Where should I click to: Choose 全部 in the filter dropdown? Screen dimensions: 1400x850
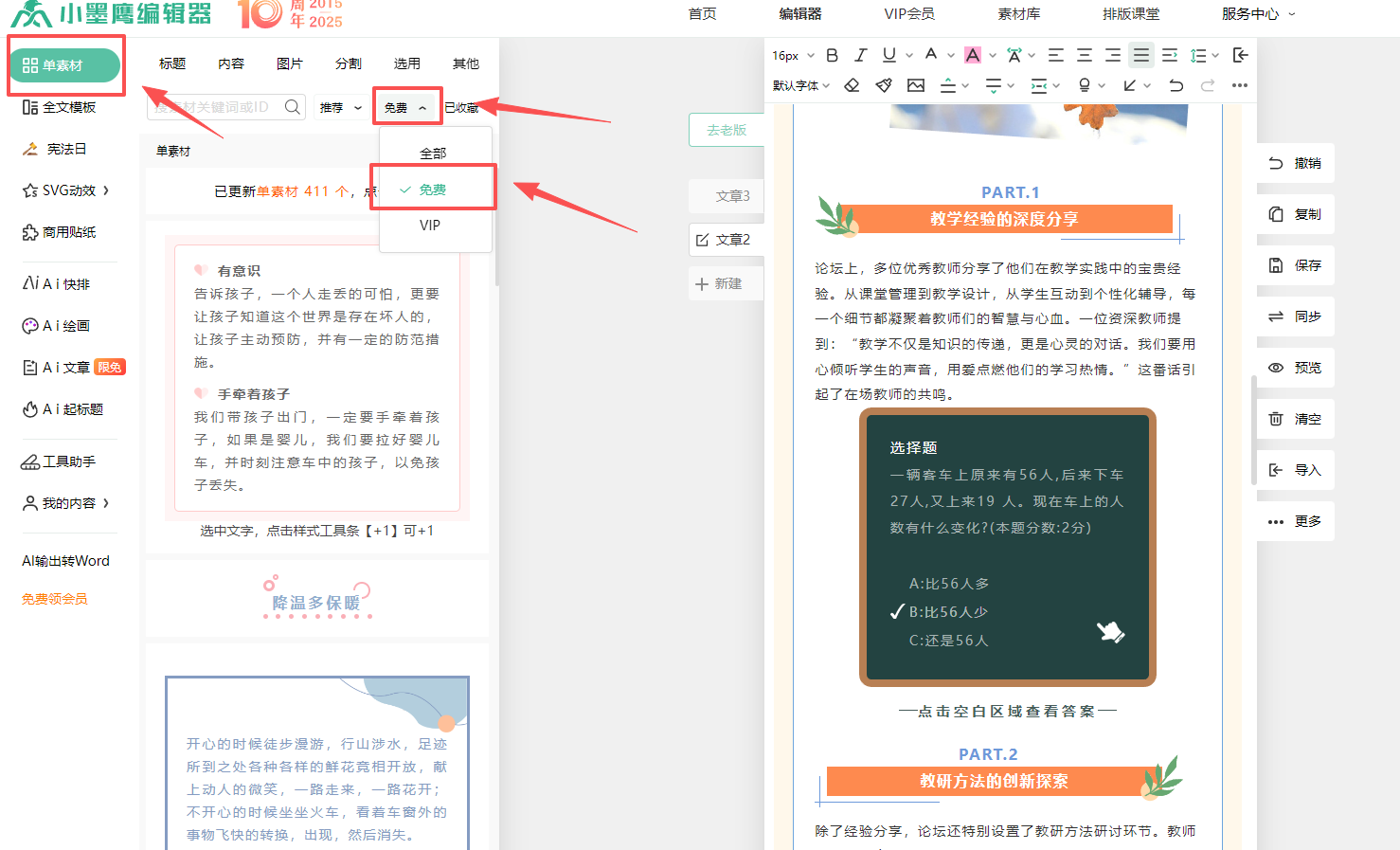433,154
